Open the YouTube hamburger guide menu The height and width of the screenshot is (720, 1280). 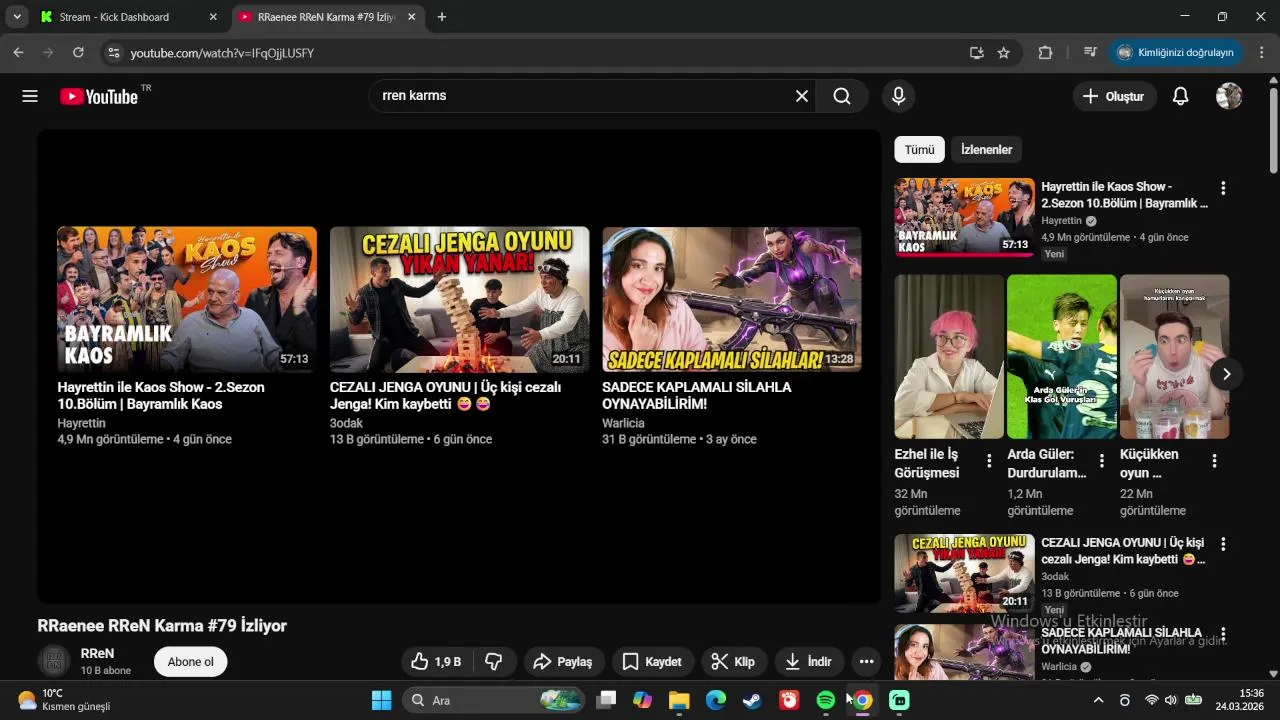point(30,96)
